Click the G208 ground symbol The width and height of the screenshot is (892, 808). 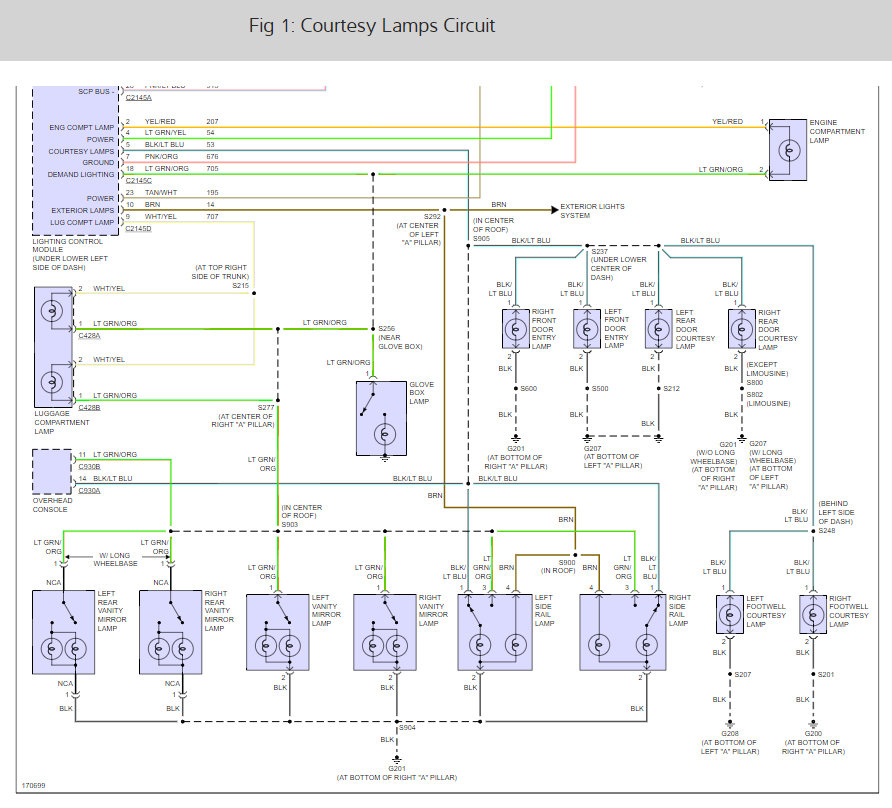pyautogui.click(x=730, y=724)
